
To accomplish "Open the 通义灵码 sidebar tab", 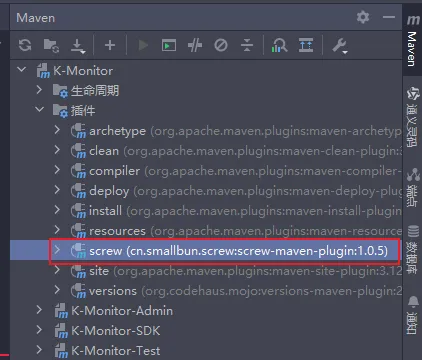I will [x=413, y=117].
